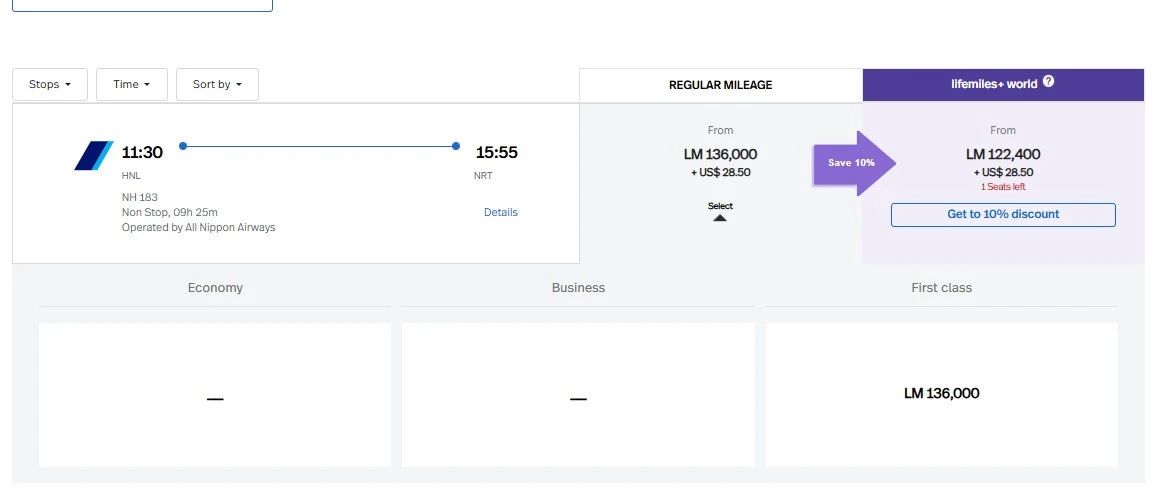Screen dimensions: 1161x495
Task: Expand the Time filter dropdown
Action: [132, 85]
